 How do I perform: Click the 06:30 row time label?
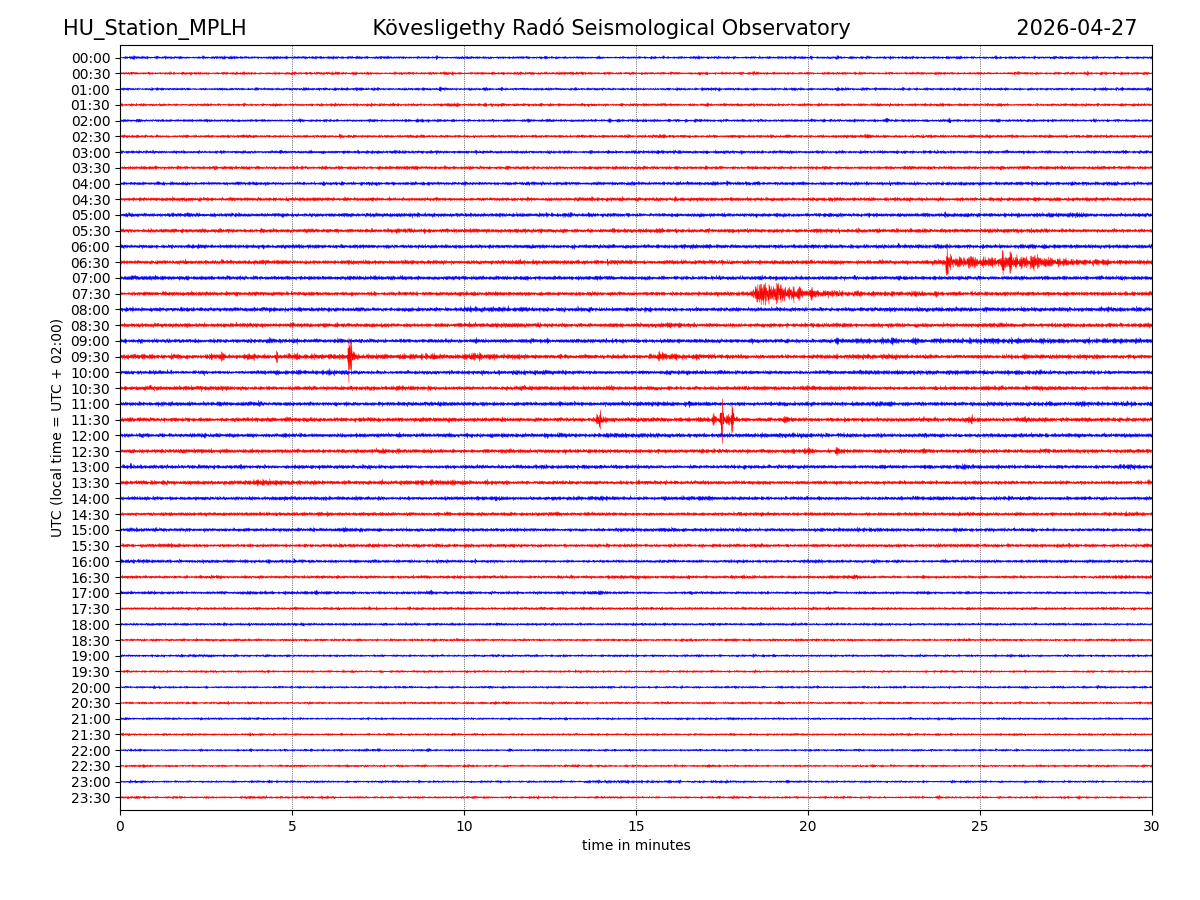coord(91,263)
